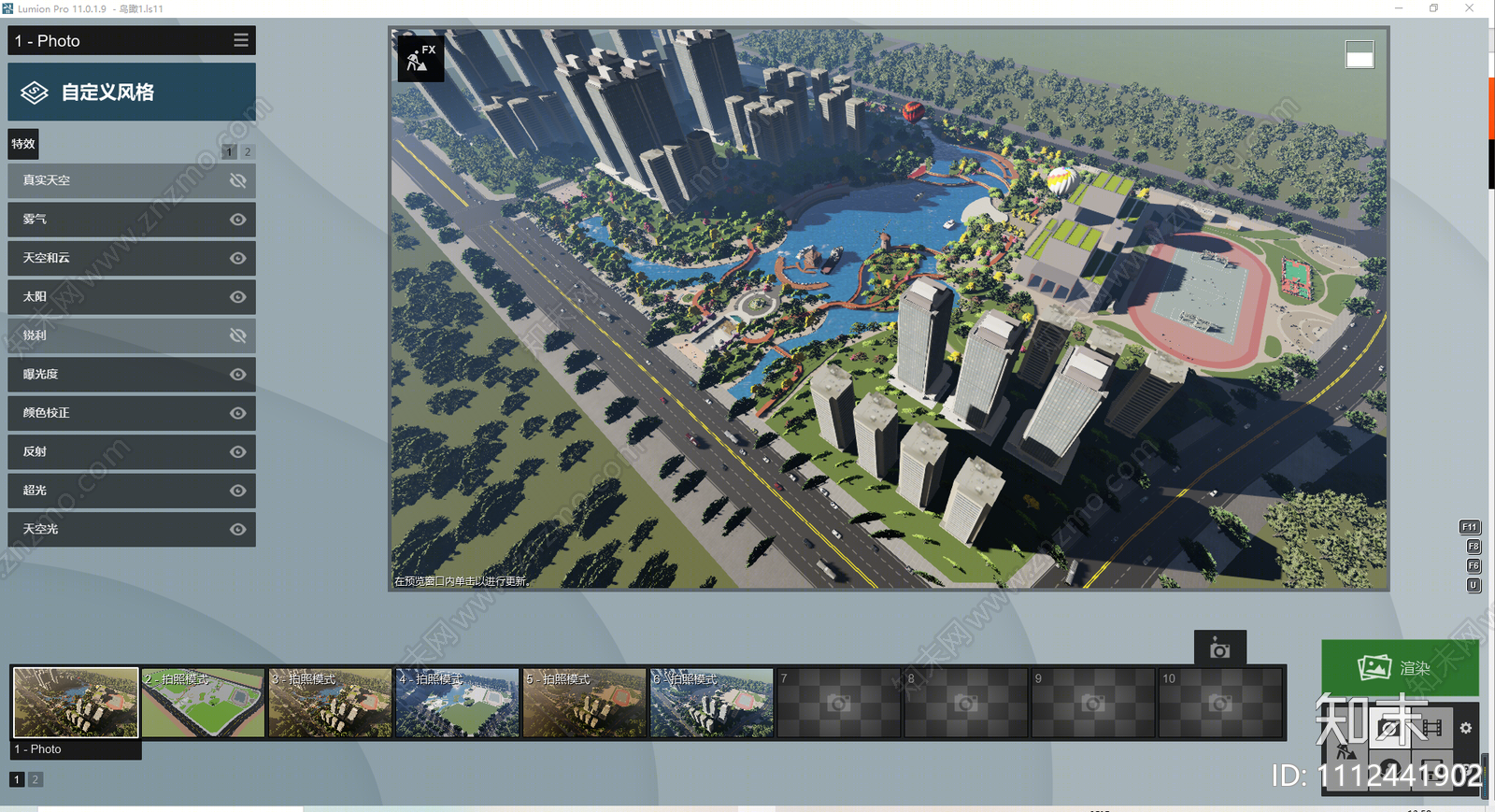This screenshot has width=1495, height=812.
Task: Toggle visibility of 天空光 effect
Action: tap(238, 530)
